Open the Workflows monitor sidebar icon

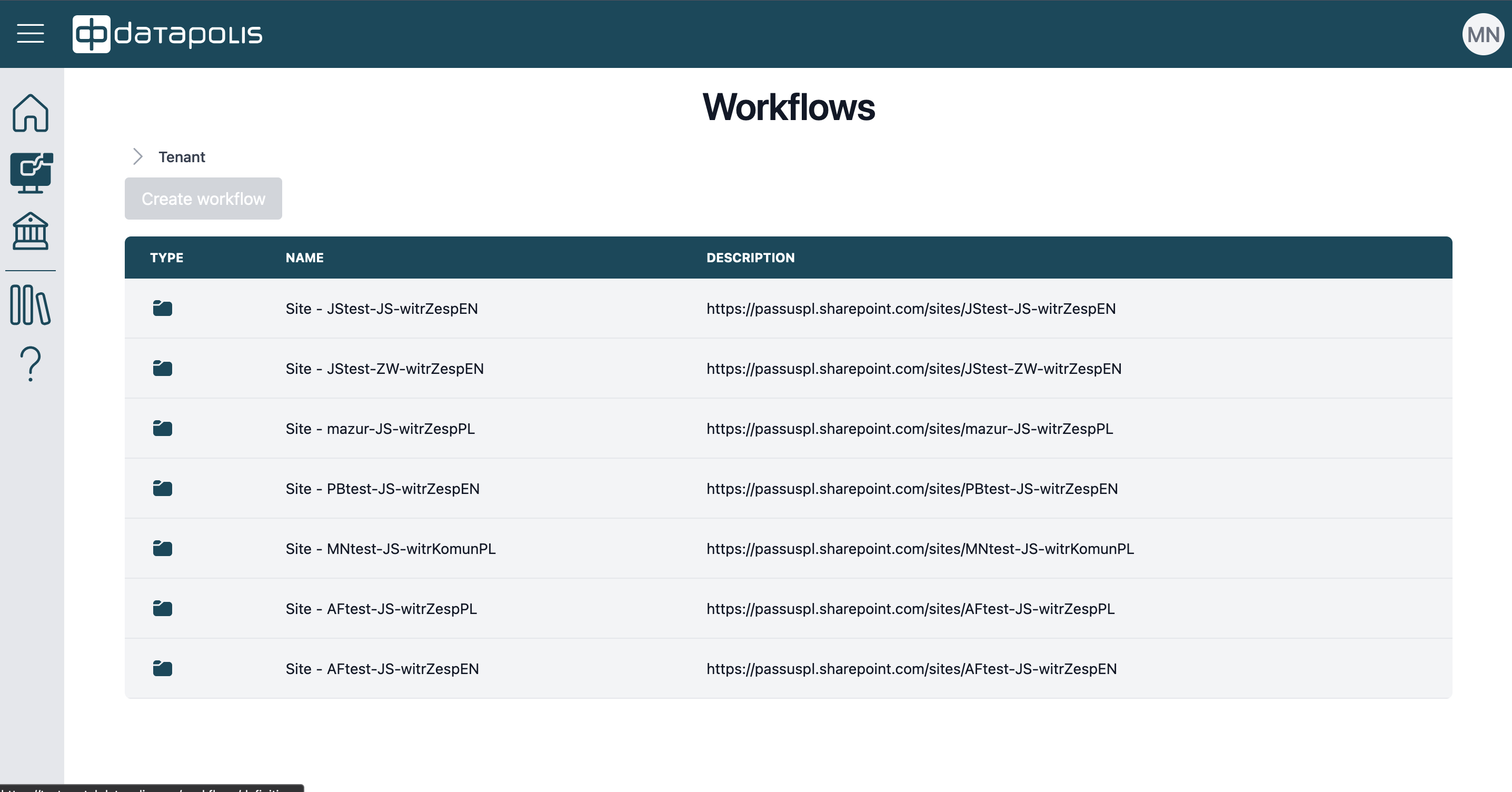pyautogui.click(x=31, y=173)
